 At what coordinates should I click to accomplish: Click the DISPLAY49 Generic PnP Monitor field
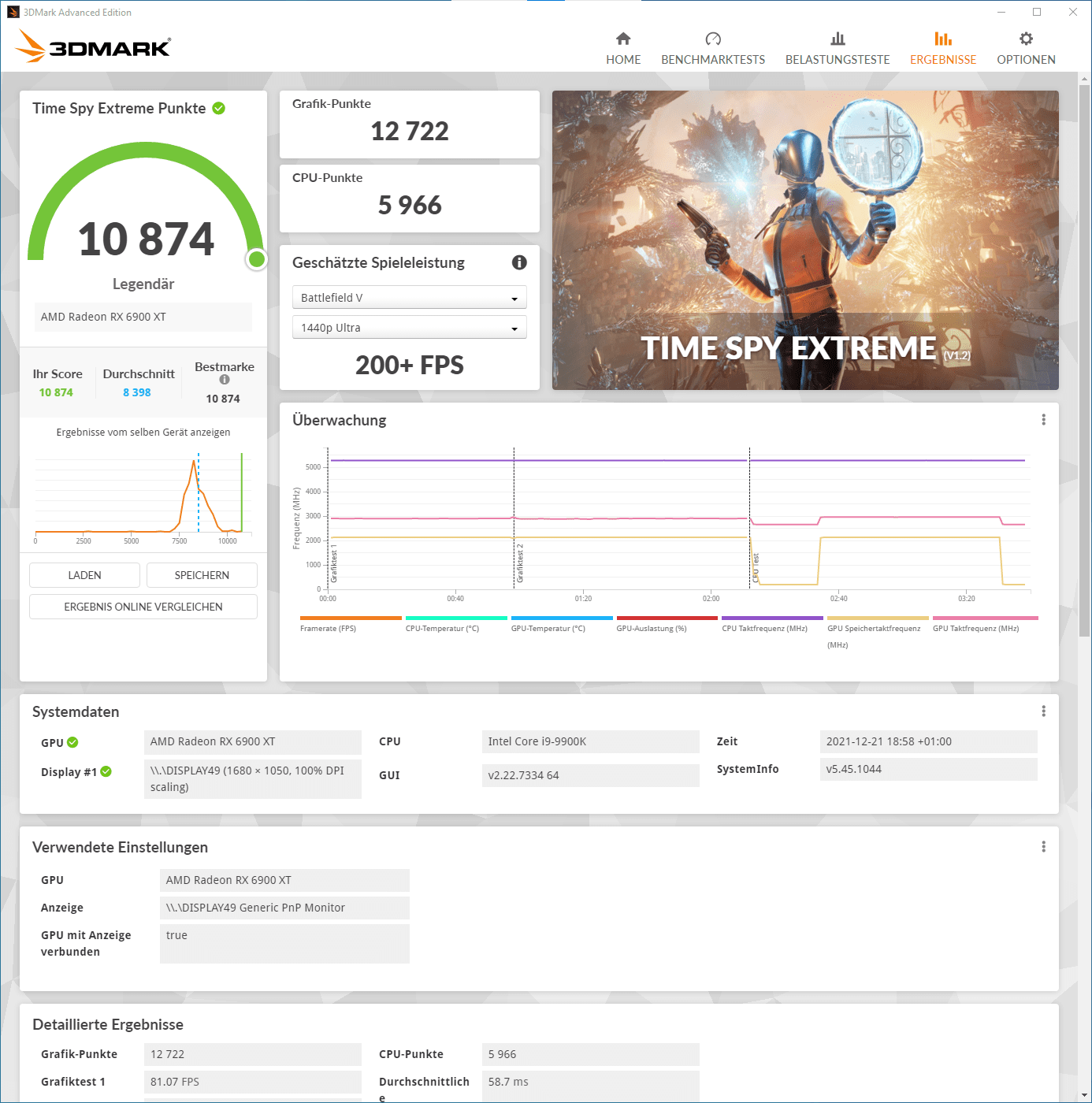click(x=284, y=908)
